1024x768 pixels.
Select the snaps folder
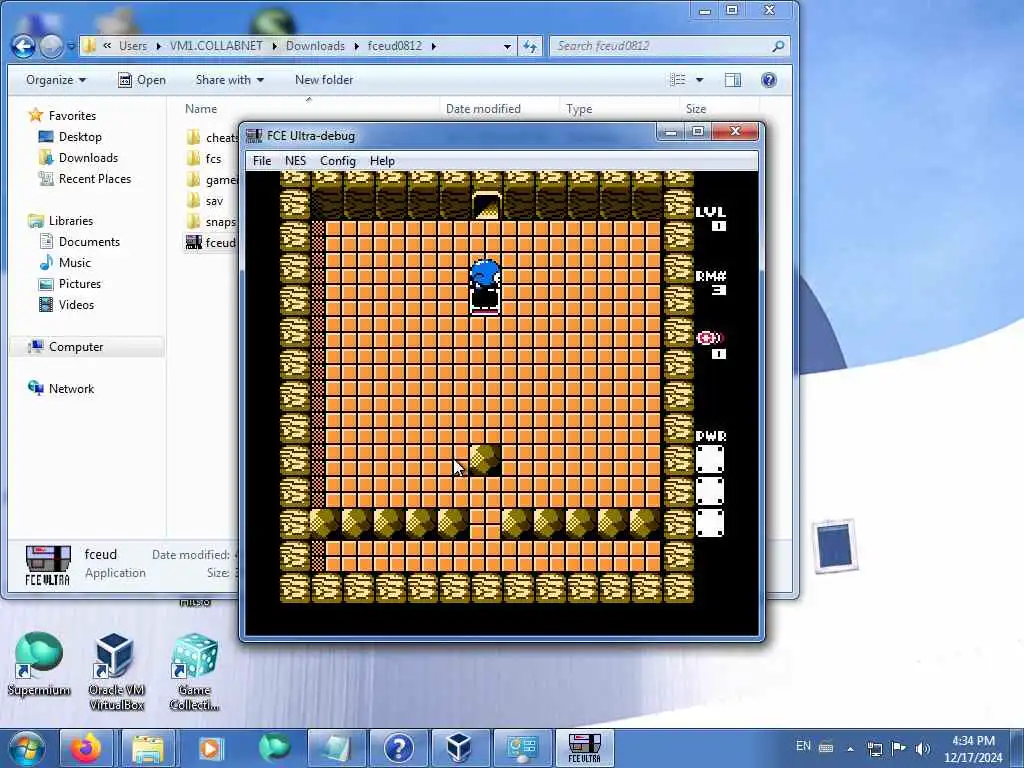click(212, 221)
